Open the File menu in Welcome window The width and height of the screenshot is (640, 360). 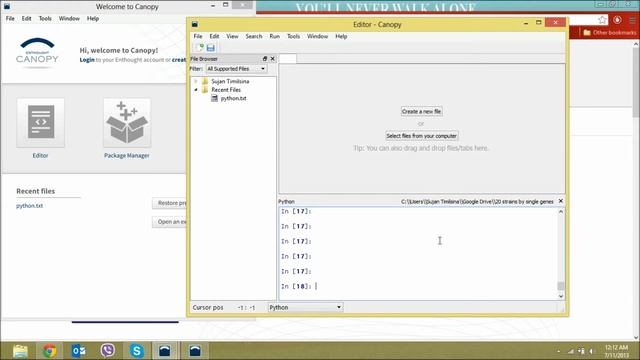click(10, 18)
